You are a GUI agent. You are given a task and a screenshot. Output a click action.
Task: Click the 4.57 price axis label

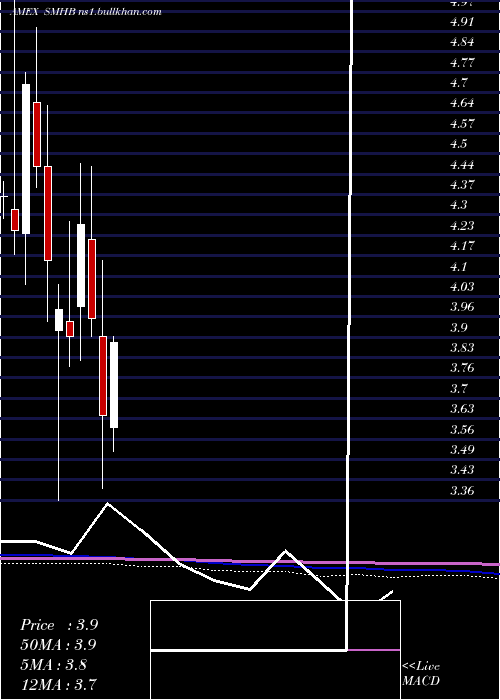tap(462, 124)
